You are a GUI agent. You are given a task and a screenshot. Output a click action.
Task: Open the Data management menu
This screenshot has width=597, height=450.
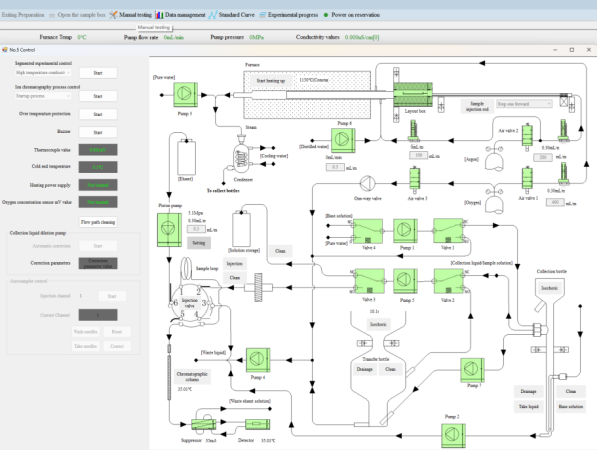[180, 15]
